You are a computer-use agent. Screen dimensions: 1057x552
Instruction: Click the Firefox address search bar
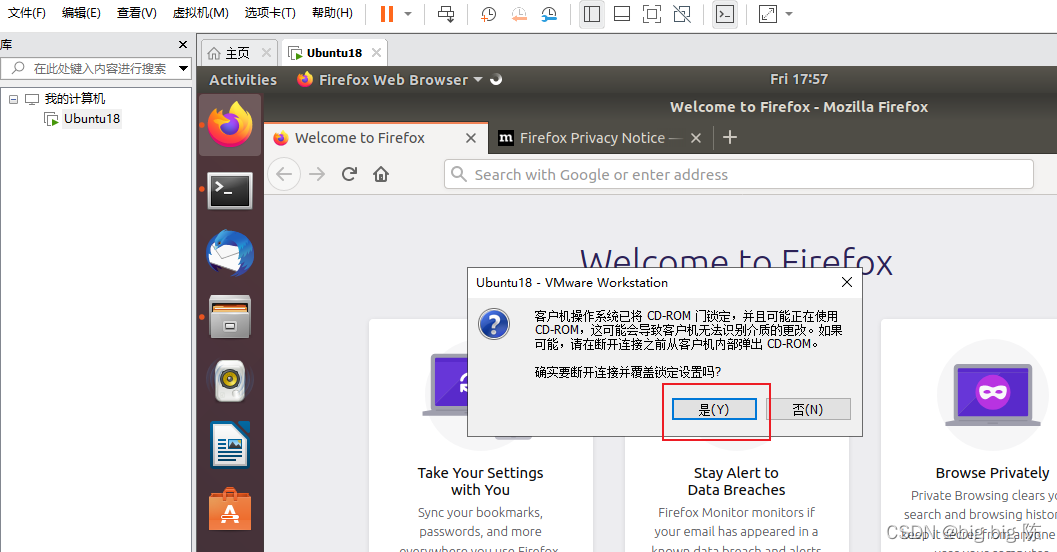(739, 175)
